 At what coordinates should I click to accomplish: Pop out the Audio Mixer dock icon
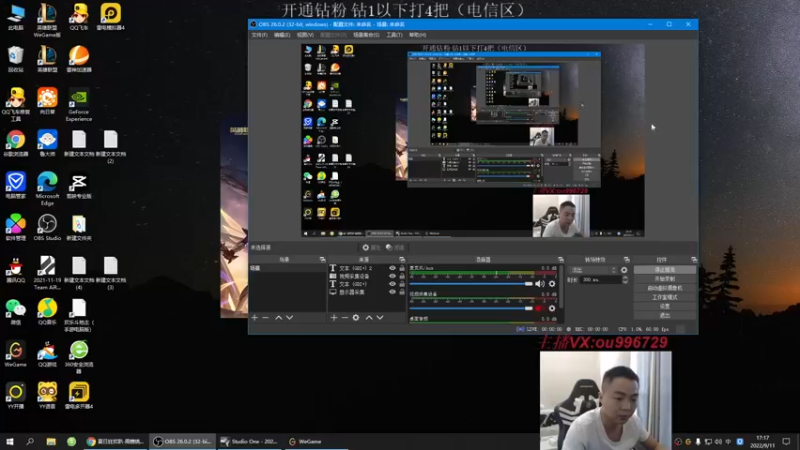coord(561,260)
